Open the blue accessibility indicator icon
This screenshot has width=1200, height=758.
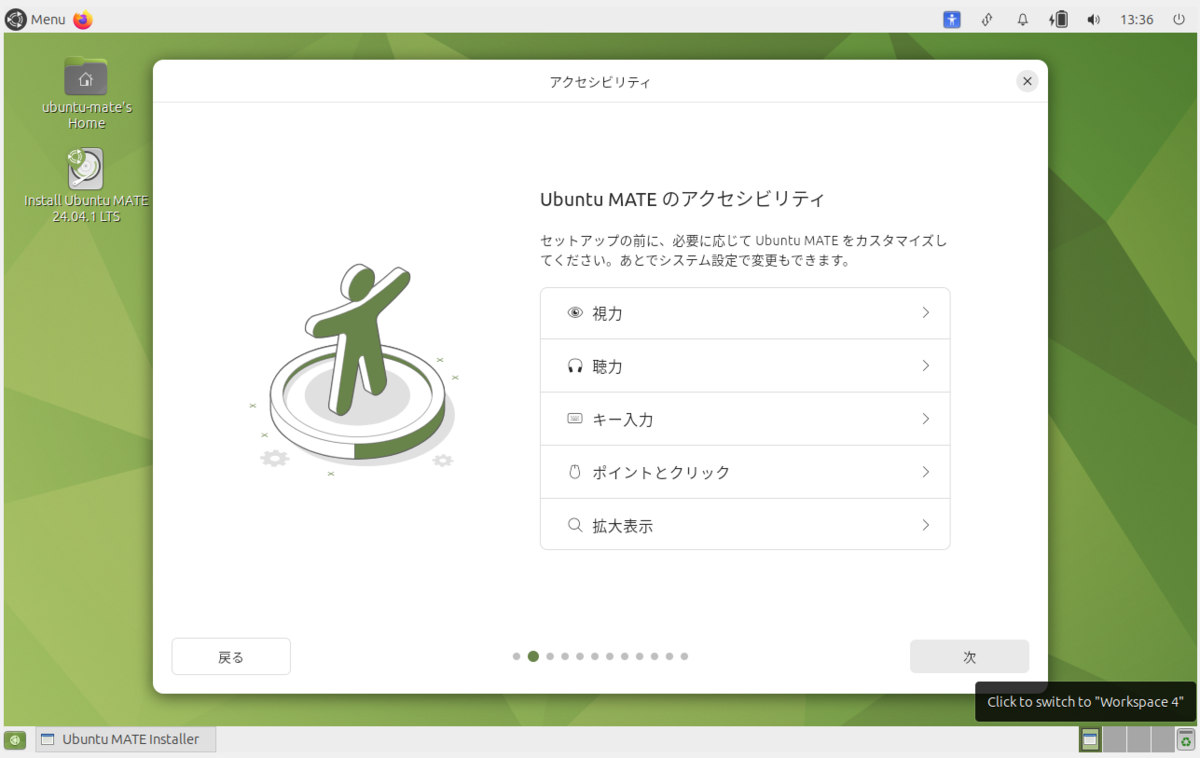click(x=952, y=19)
